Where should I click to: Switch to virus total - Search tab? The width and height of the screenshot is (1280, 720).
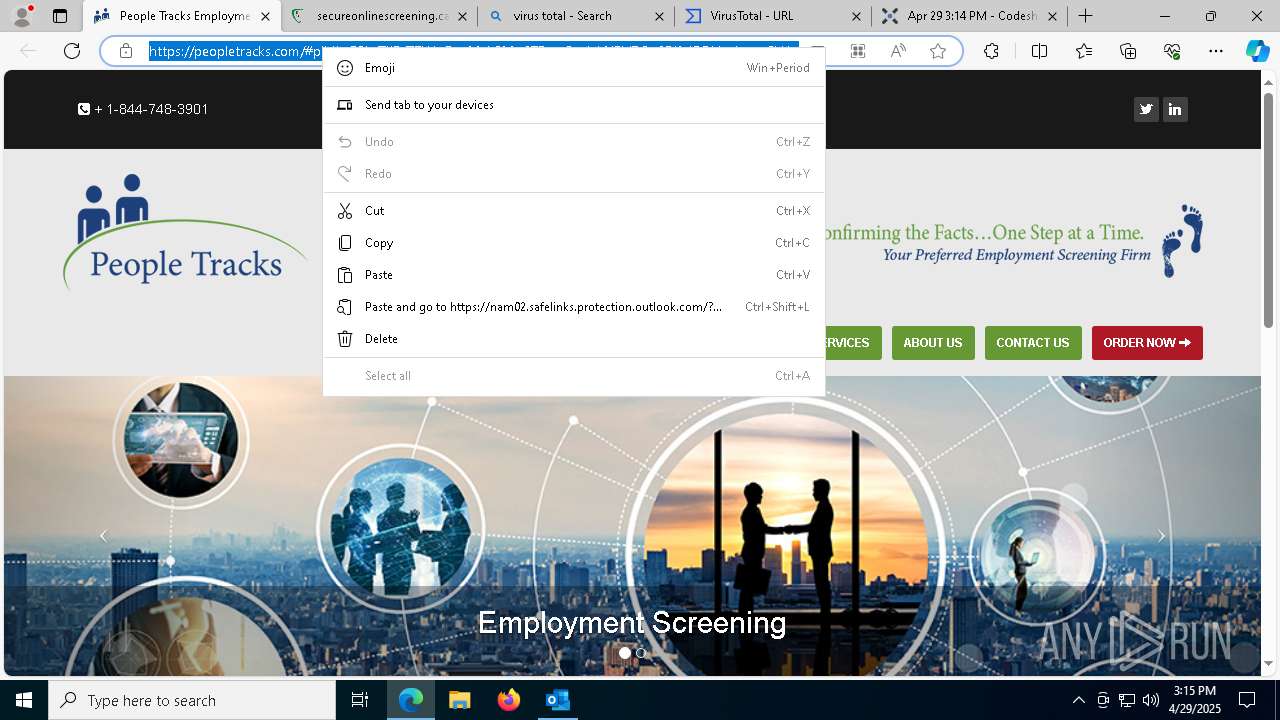click(x=576, y=16)
